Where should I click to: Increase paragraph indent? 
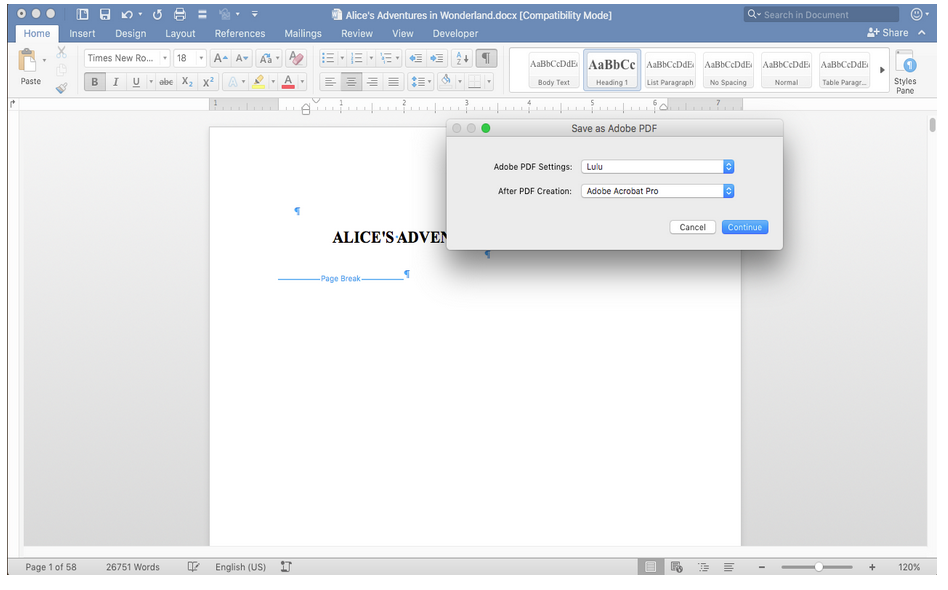(437, 58)
